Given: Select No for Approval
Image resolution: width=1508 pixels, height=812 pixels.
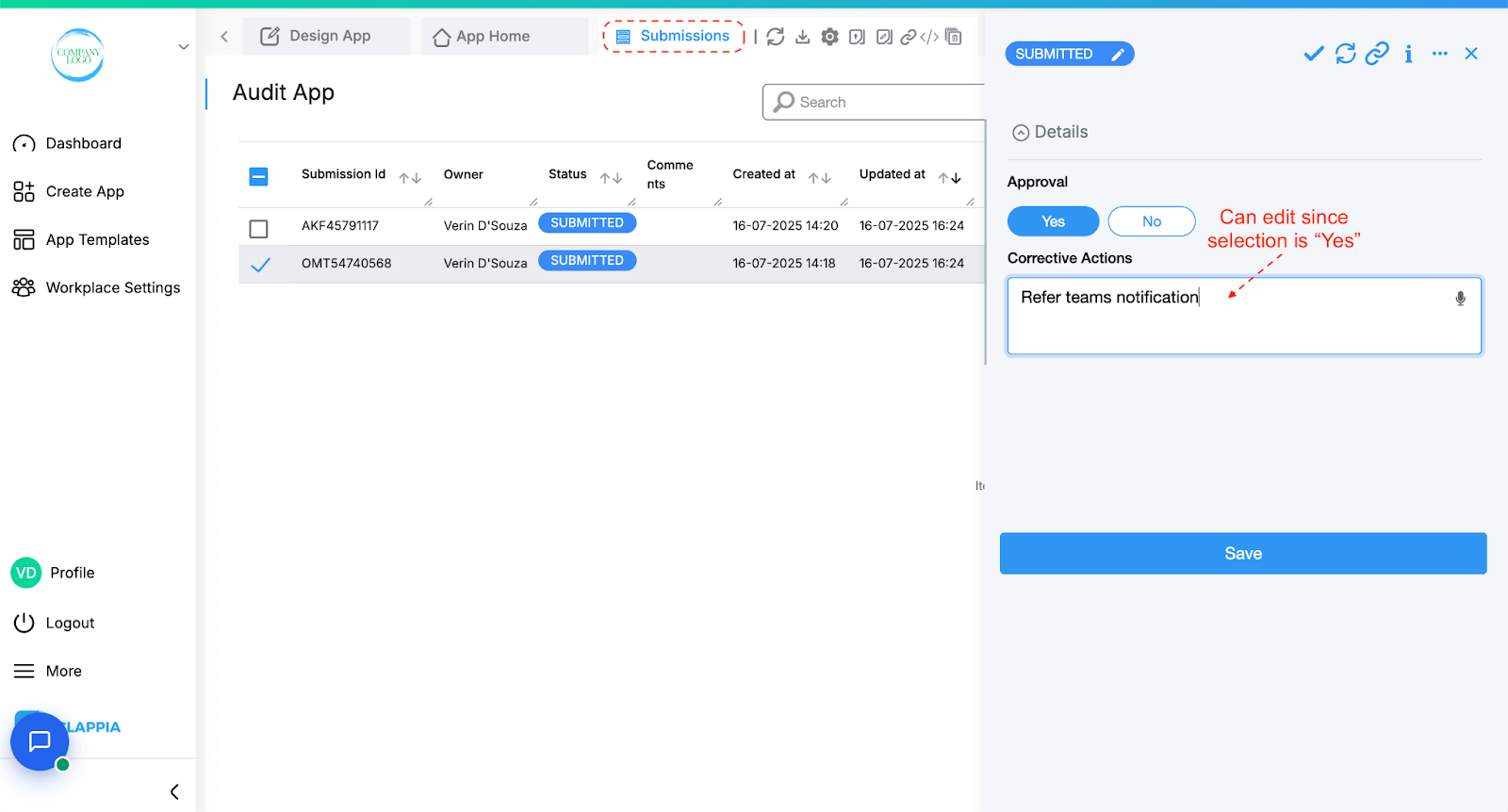Looking at the screenshot, I should click(x=1152, y=221).
